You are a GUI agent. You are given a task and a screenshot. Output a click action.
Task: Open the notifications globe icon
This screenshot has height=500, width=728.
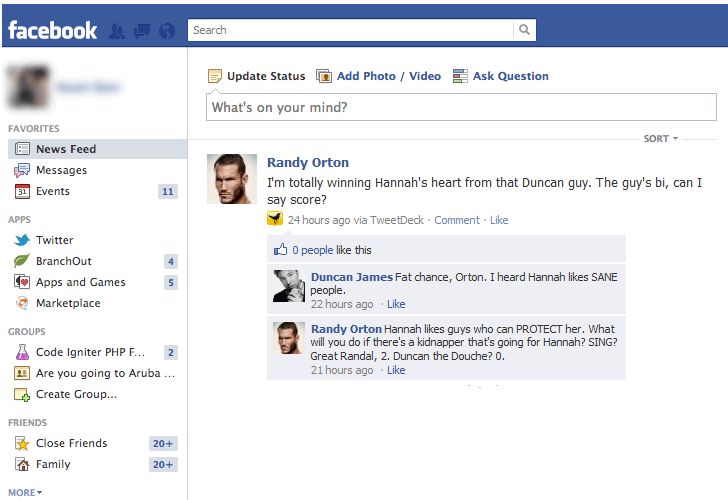[167, 31]
